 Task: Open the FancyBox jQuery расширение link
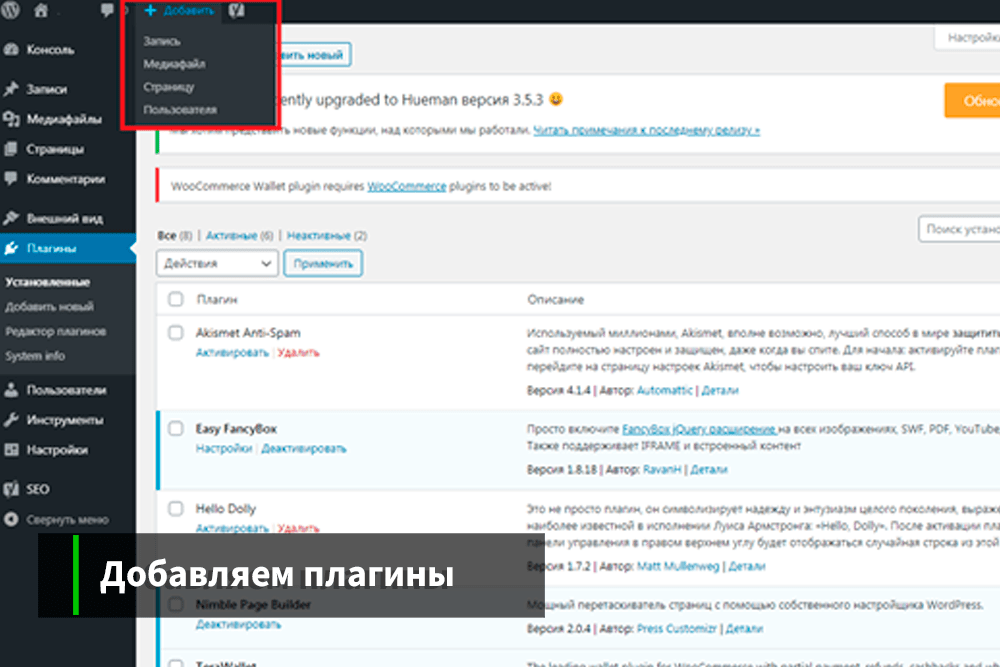pyautogui.click(x=699, y=429)
